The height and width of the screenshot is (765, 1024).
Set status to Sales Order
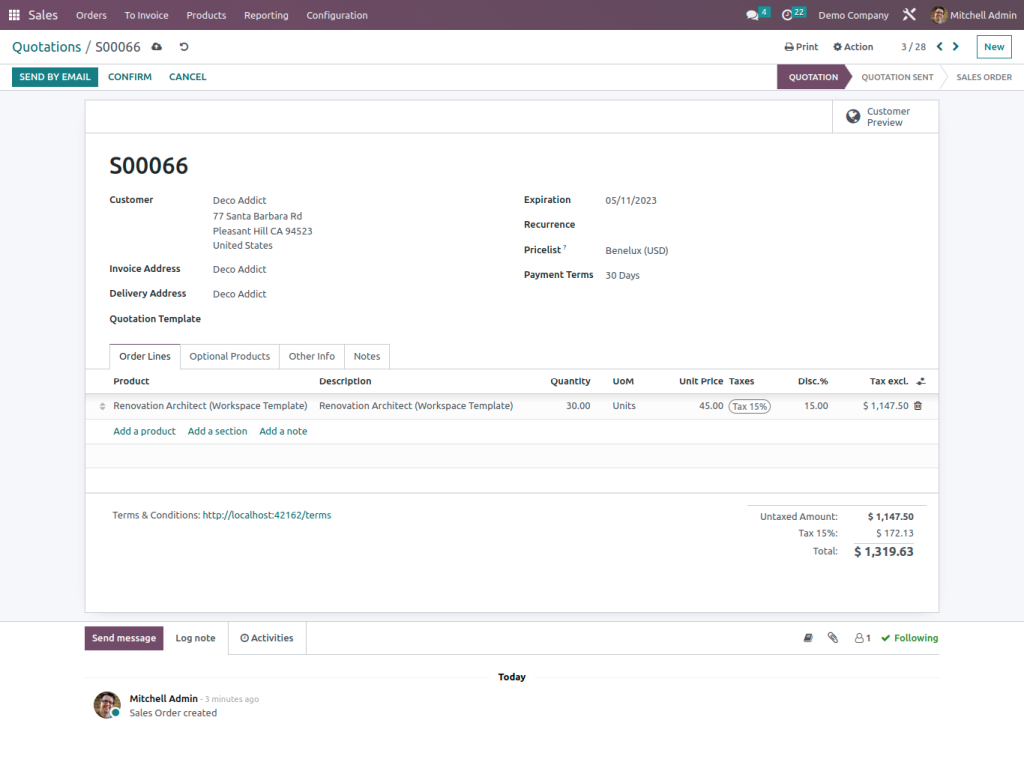click(x=984, y=77)
